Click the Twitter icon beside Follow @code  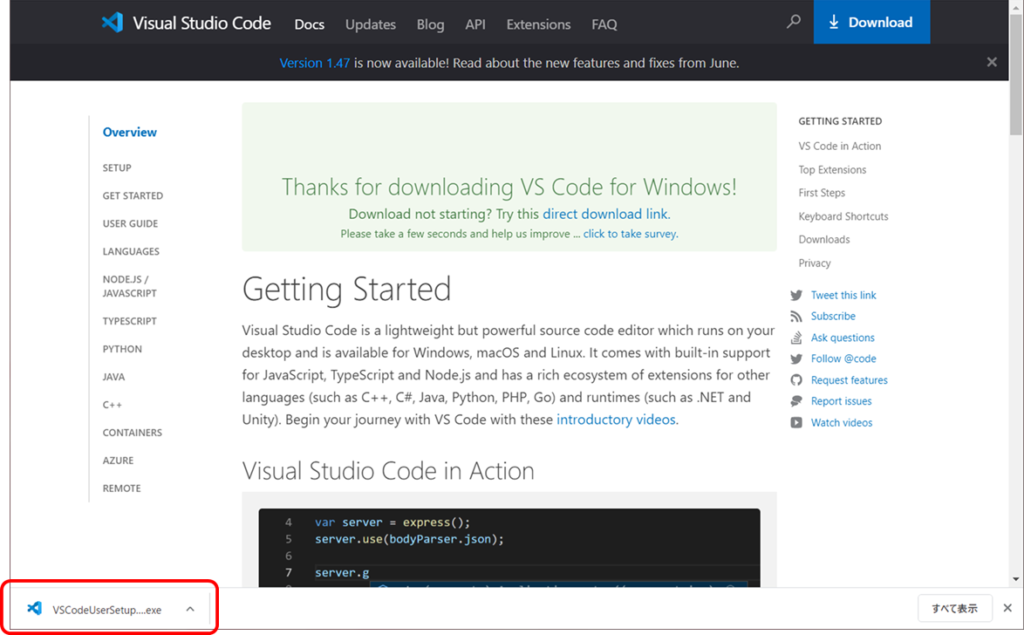796,359
